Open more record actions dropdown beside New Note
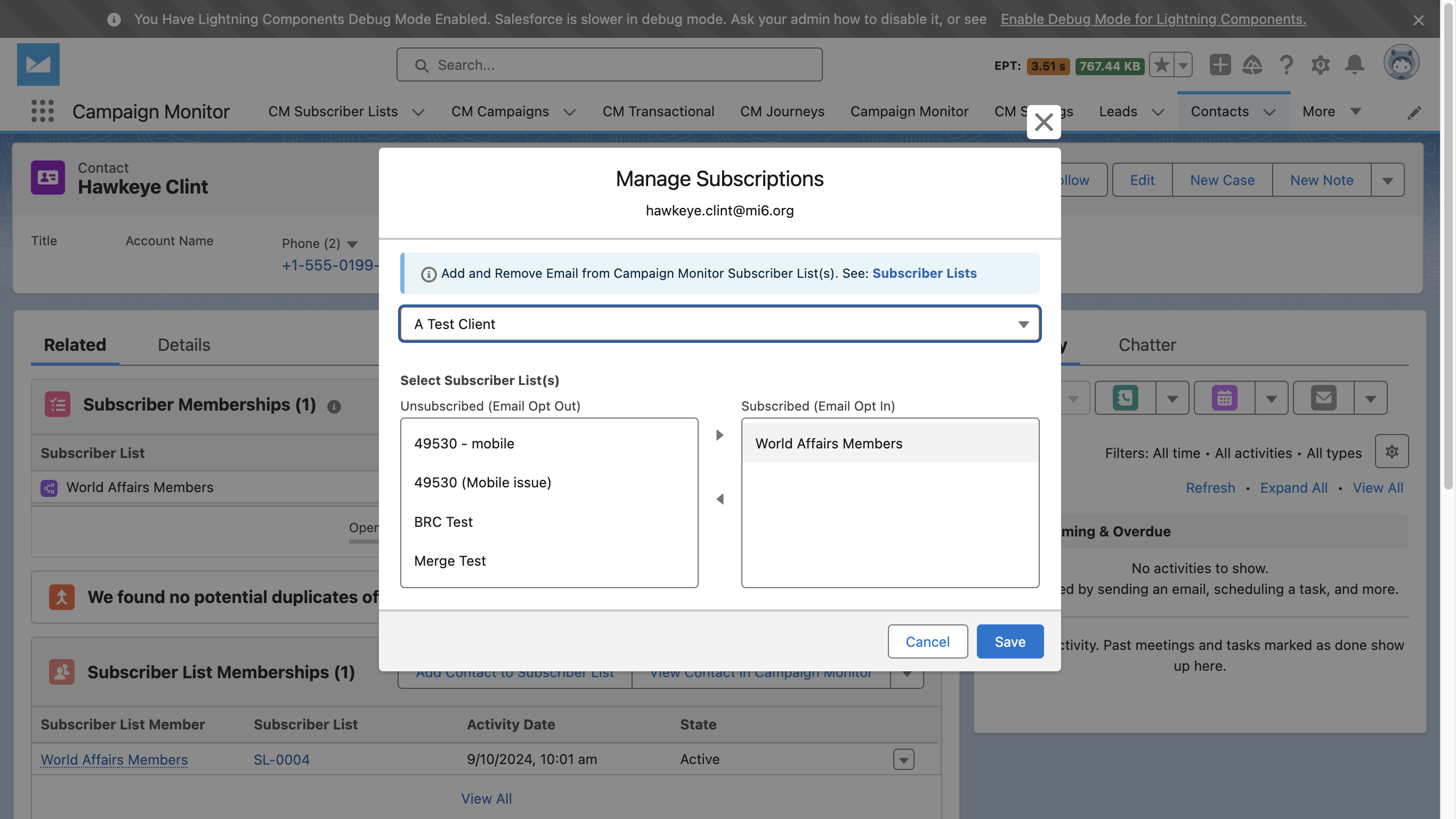The width and height of the screenshot is (1456, 819). pos(1387,180)
